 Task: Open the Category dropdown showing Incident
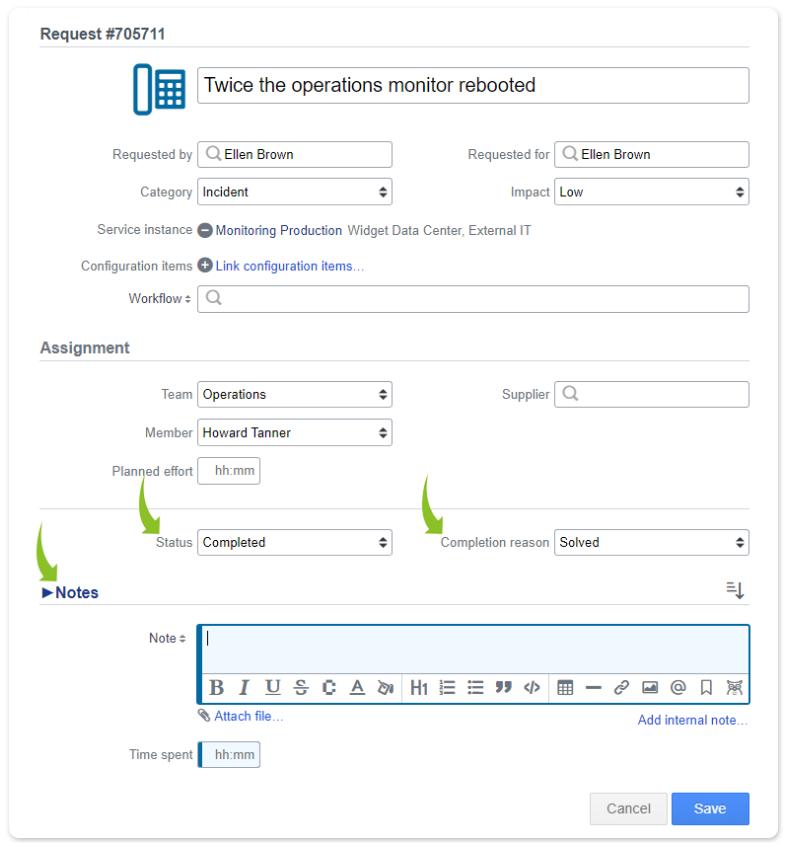(294, 192)
